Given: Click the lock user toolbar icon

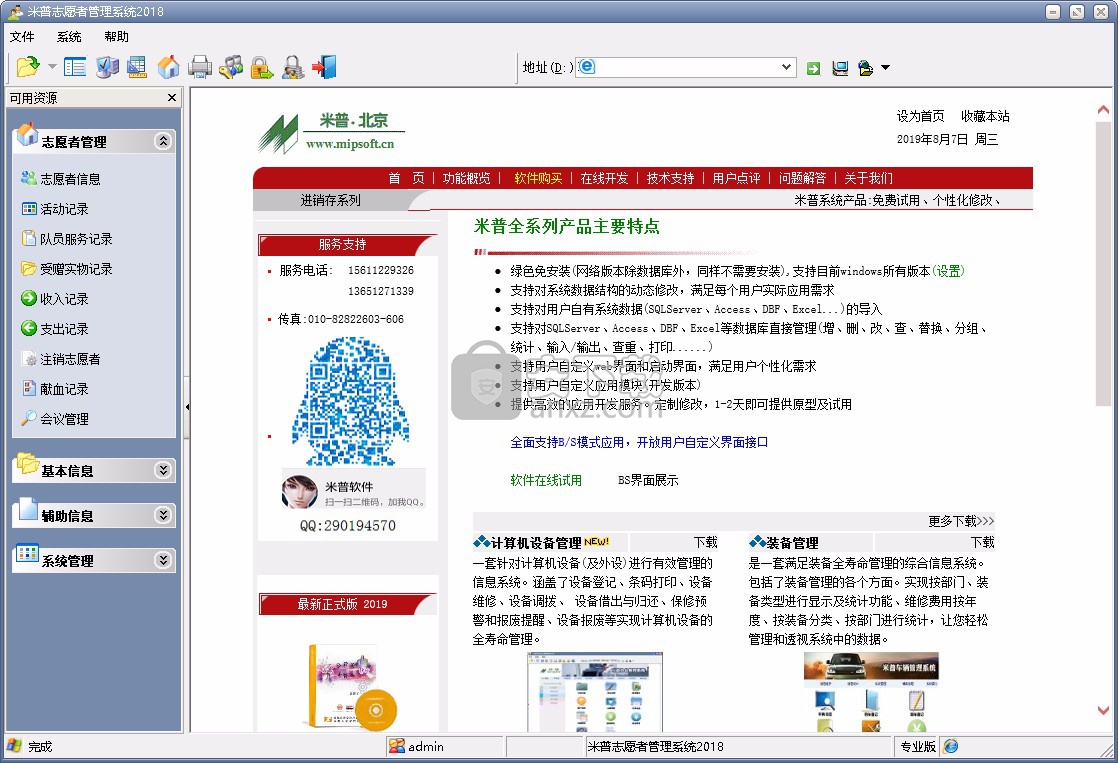Looking at the screenshot, I should 292,67.
